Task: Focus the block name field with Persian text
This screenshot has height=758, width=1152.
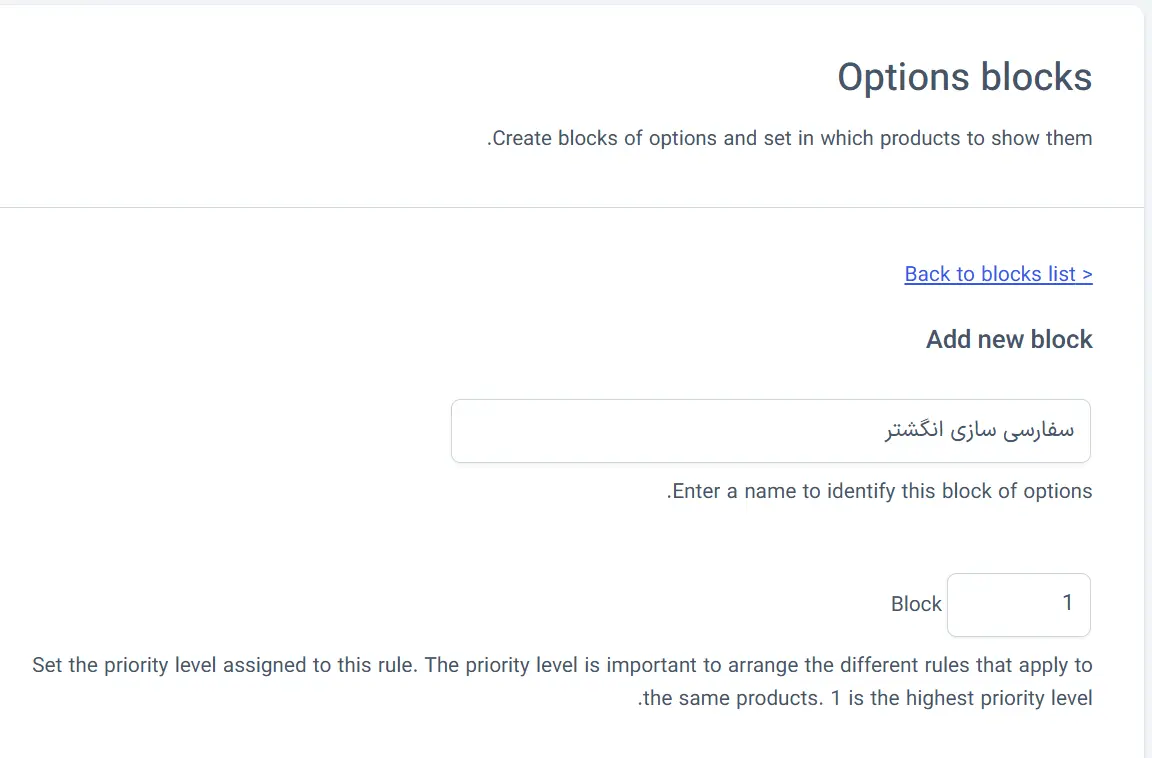Action: coord(771,431)
